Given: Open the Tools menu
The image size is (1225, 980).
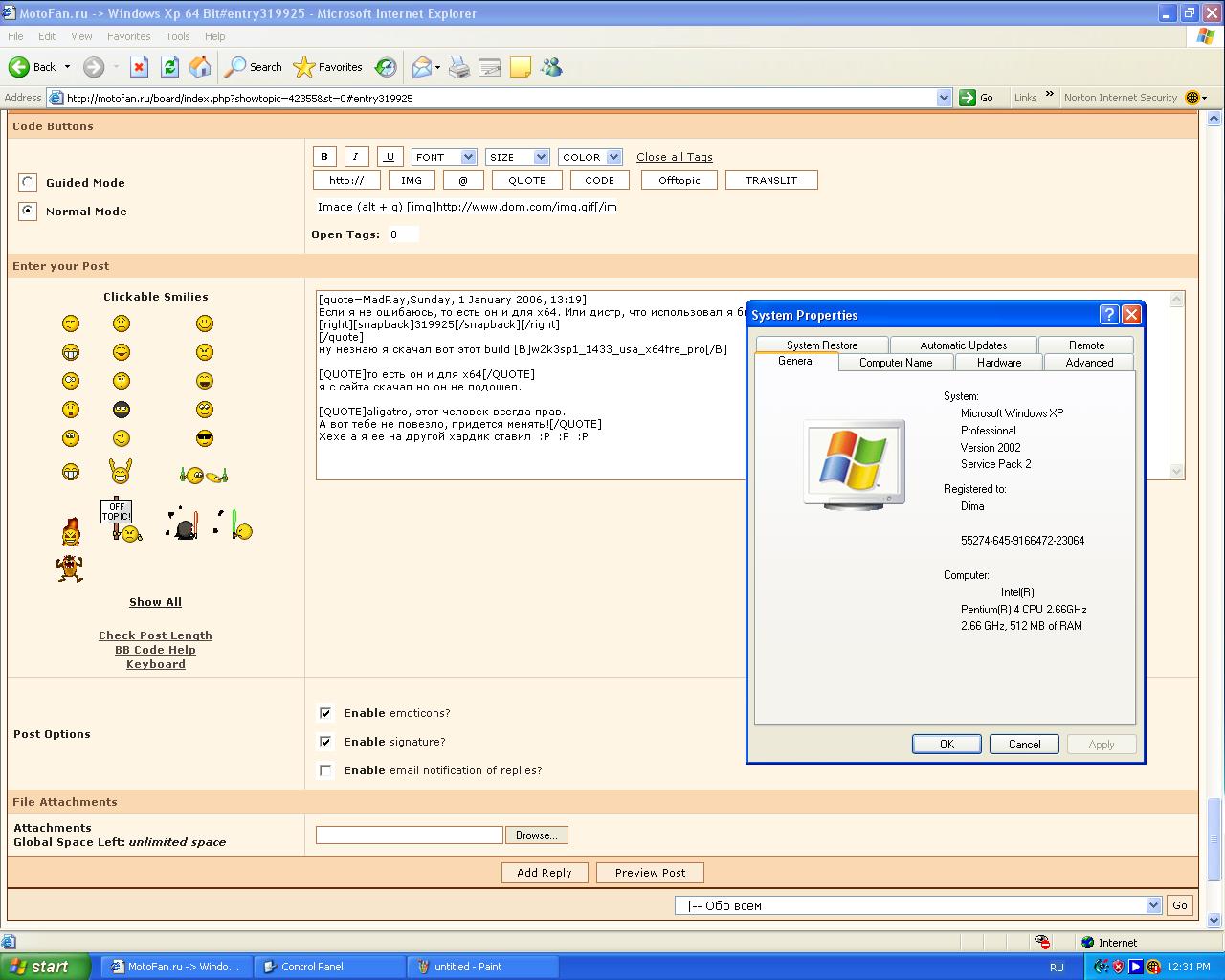Looking at the screenshot, I should click(178, 36).
